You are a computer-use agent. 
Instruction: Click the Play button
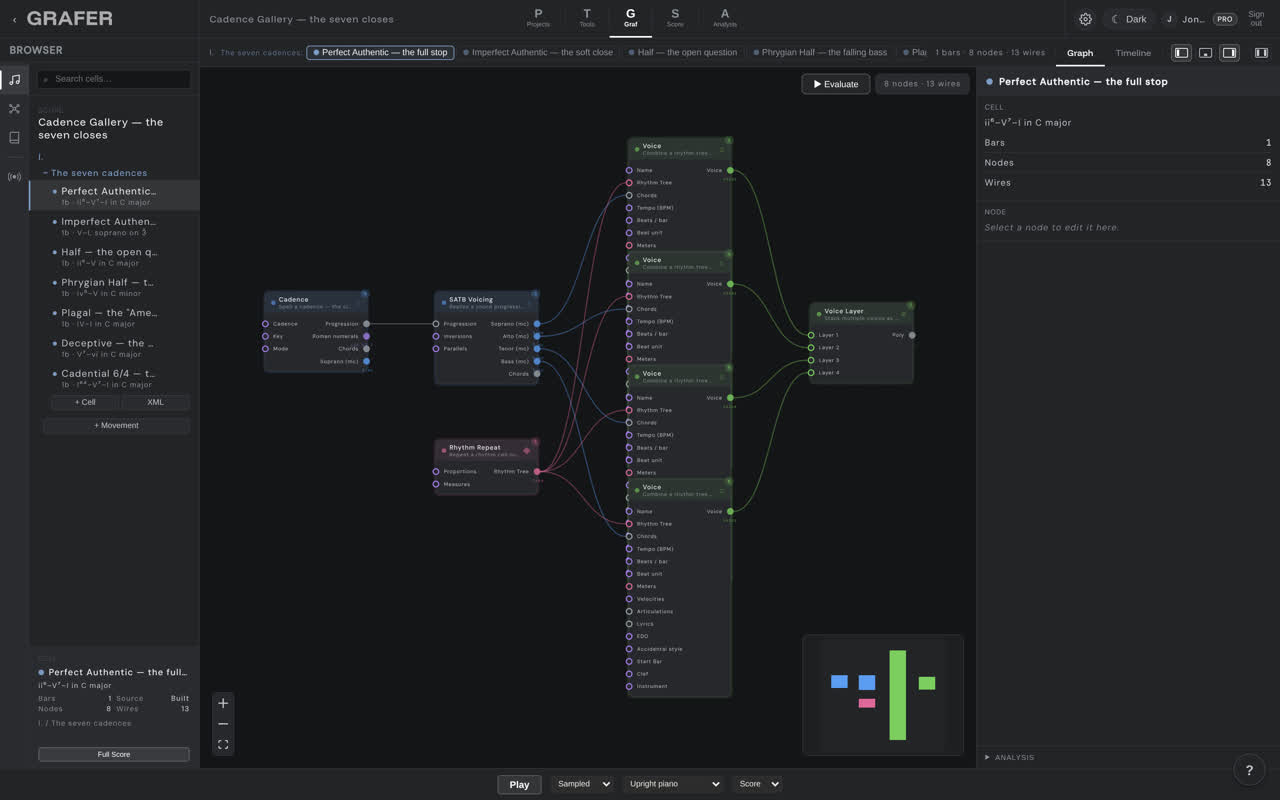(519, 784)
